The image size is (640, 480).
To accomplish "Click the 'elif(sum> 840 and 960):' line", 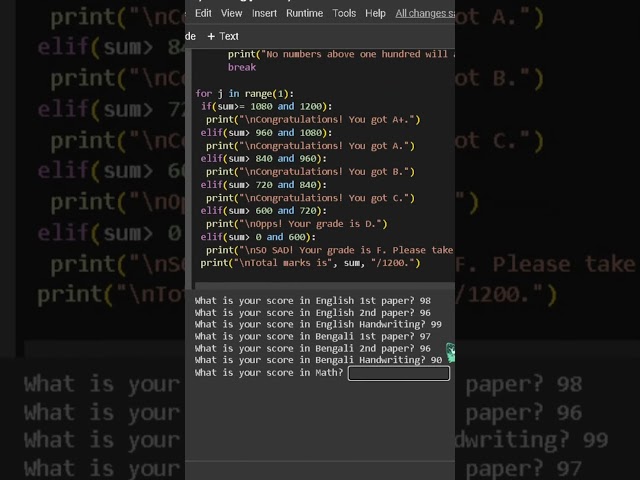I will (x=263, y=158).
